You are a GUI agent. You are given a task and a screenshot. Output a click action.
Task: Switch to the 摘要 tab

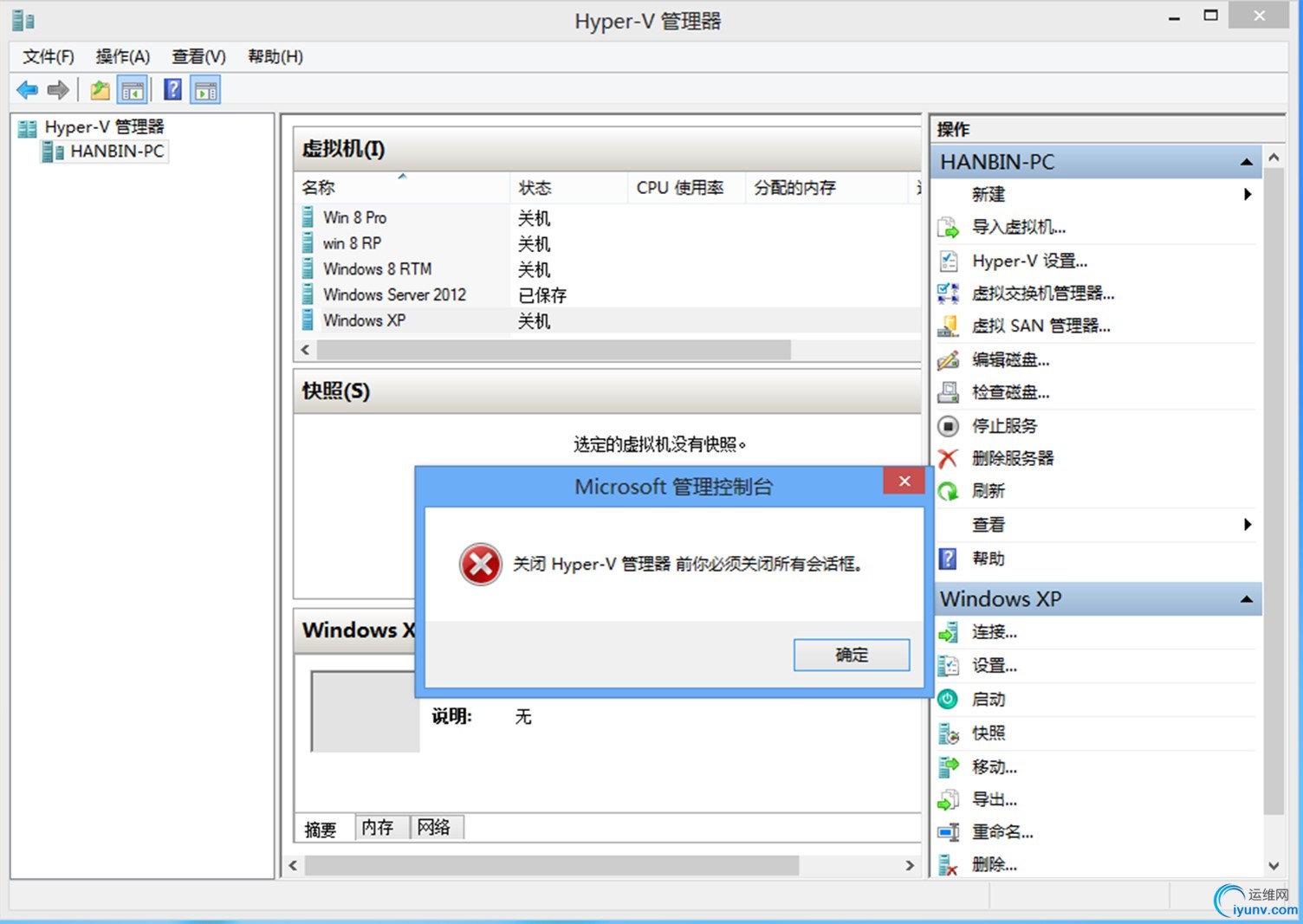tap(321, 829)
